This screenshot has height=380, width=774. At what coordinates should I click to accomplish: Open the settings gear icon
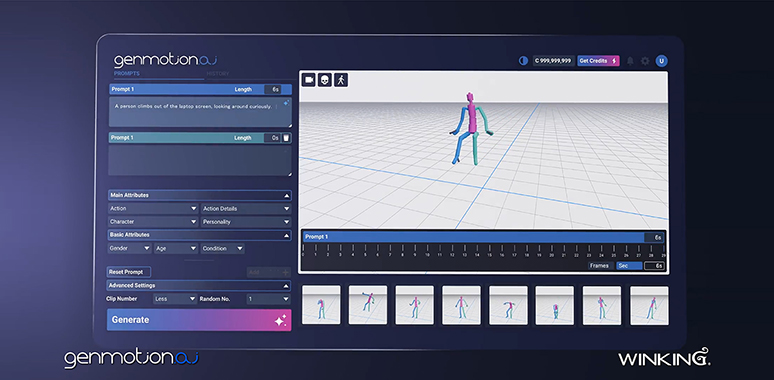pyautogui.click(x=645, y=61)
